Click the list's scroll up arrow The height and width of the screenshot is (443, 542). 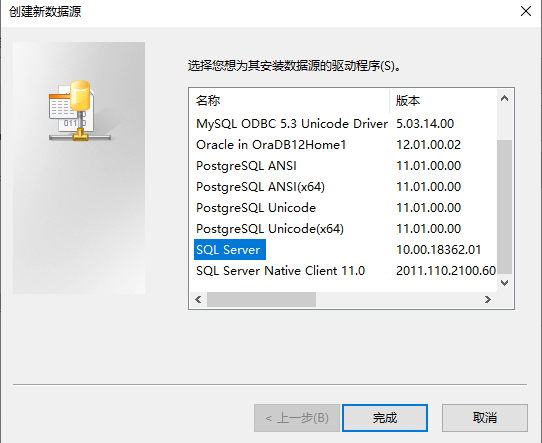tap(504, 98)
